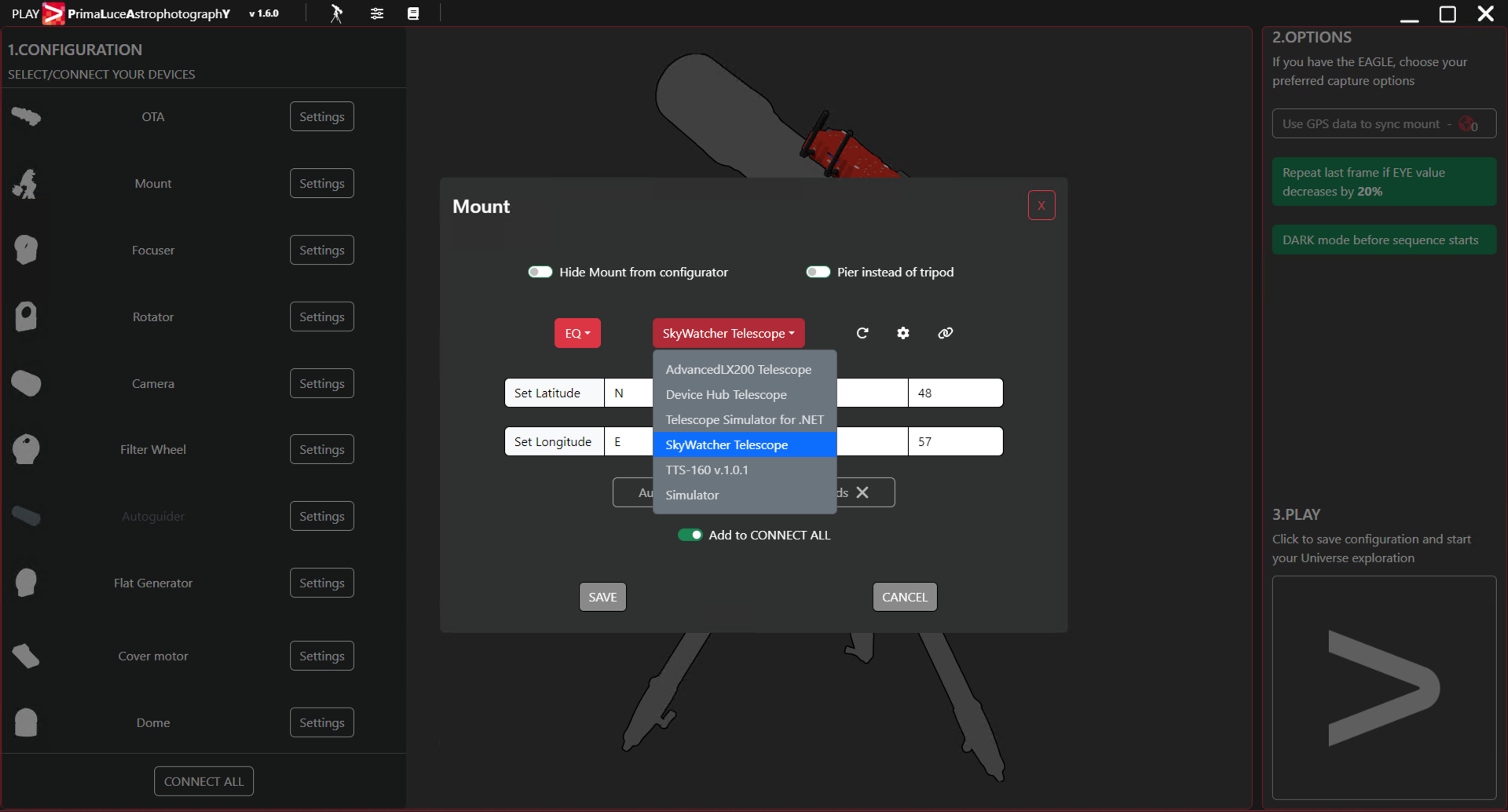Open Dome Settings
This screenshot has height=812, width=1508.
[322, 722]
